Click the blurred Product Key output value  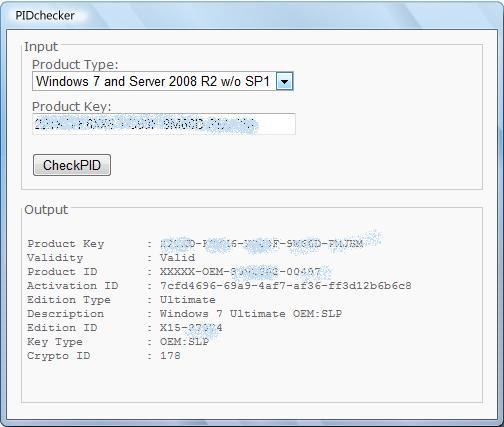pos(262,244)
